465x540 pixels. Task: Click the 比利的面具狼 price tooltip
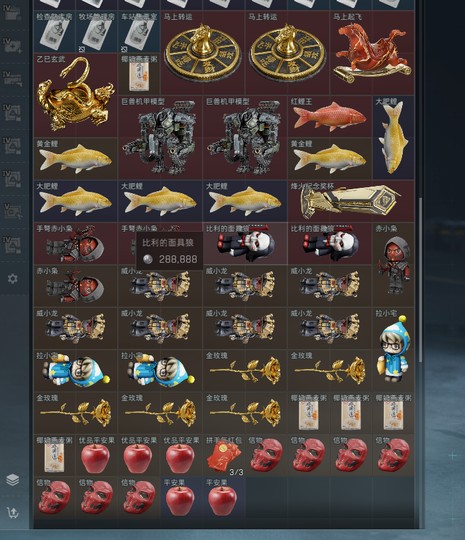coord(169,251)
